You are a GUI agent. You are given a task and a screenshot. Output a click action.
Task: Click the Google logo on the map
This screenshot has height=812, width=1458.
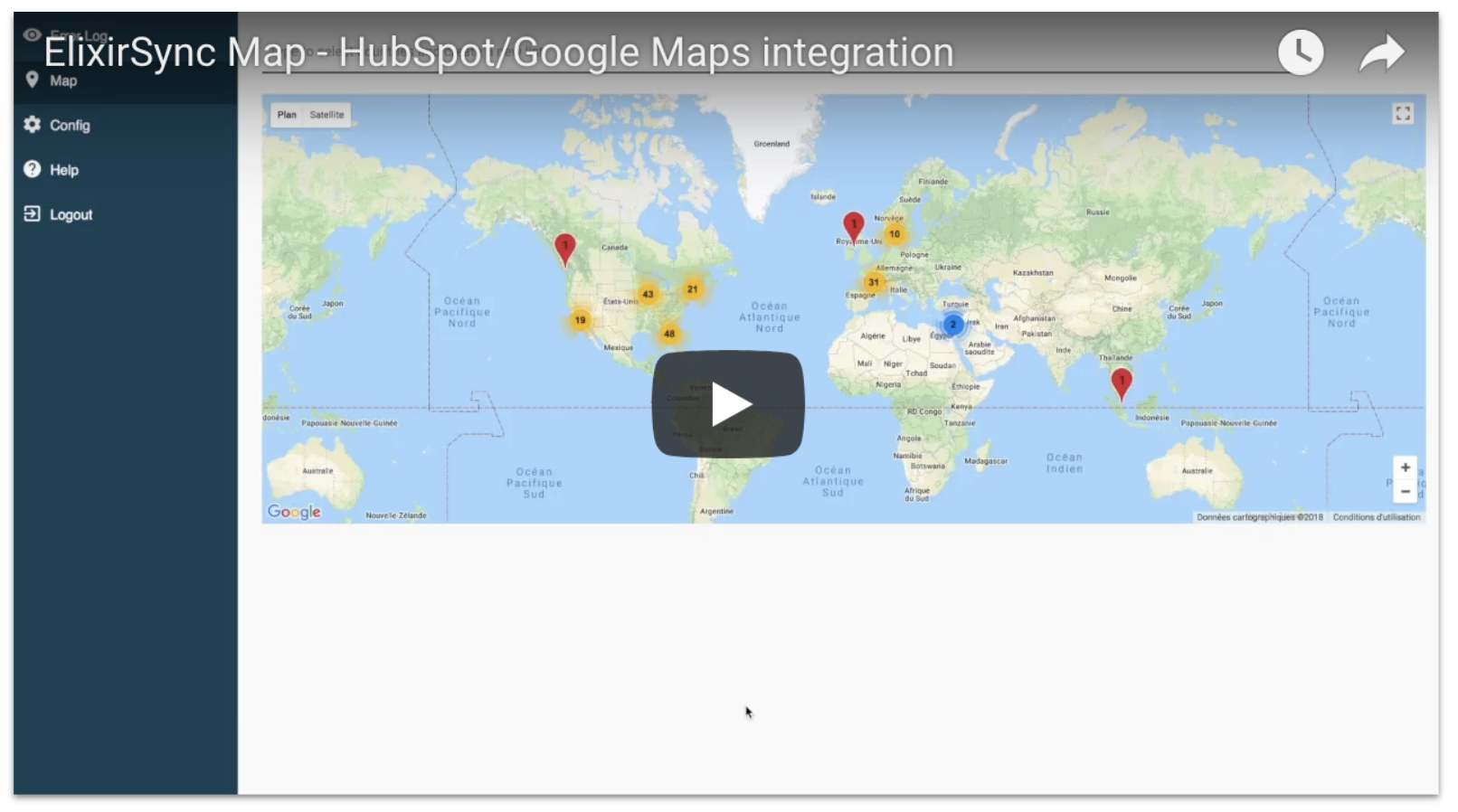point(294,512)
